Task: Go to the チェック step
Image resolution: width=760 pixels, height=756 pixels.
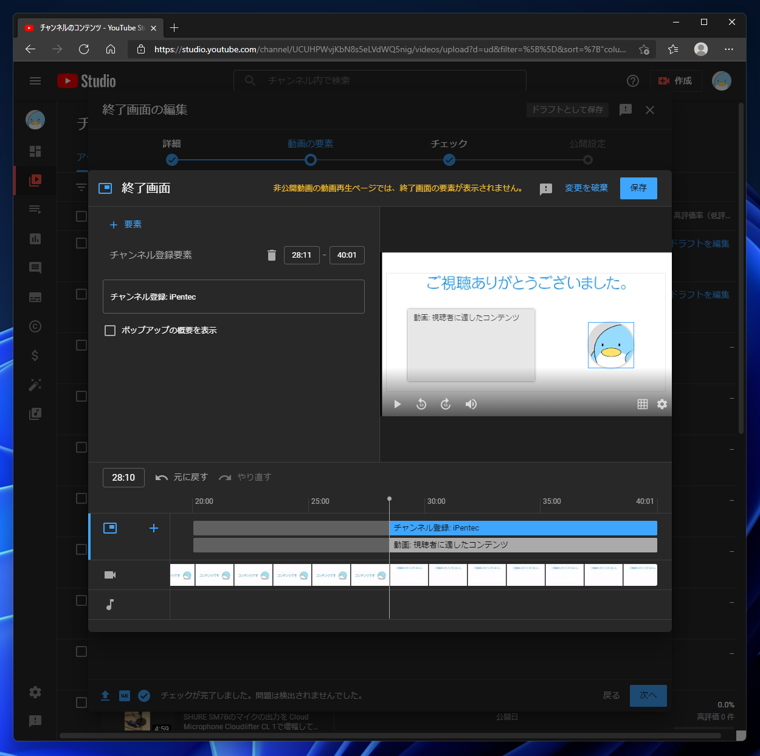Action: tap(449, 151)
